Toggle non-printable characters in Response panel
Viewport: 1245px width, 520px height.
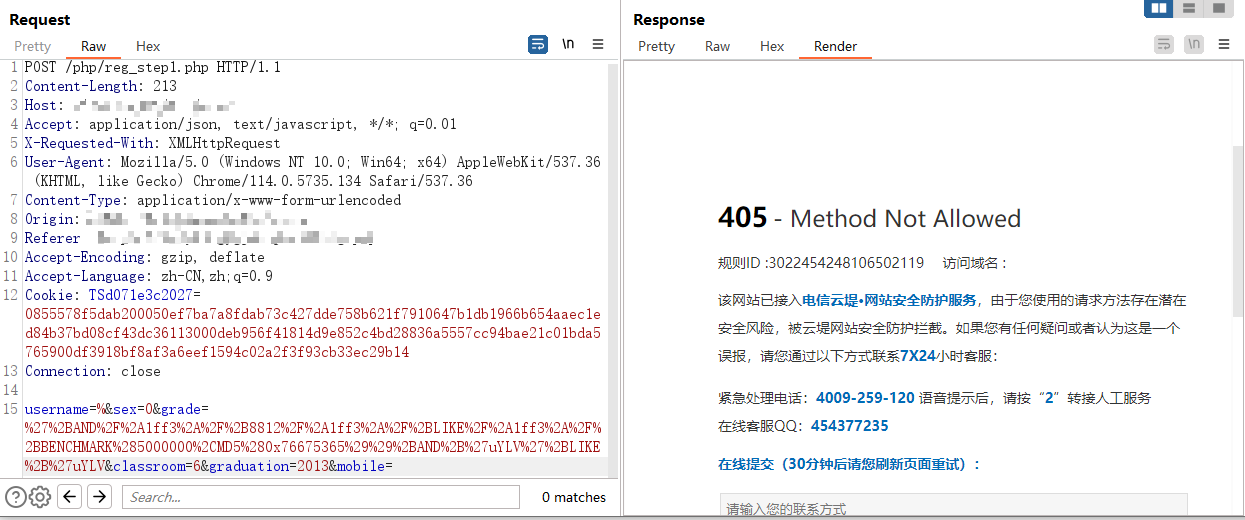coord(1194,44)
